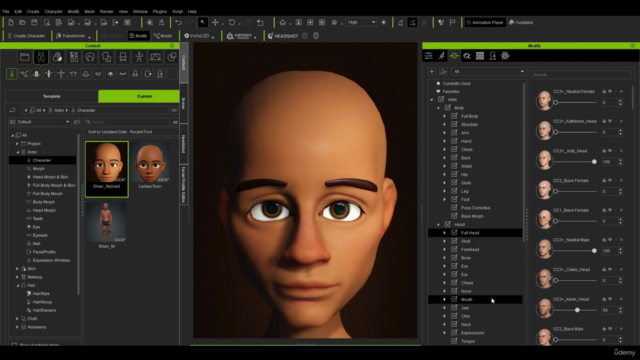Open the High quality dropdown

[361, 22]
